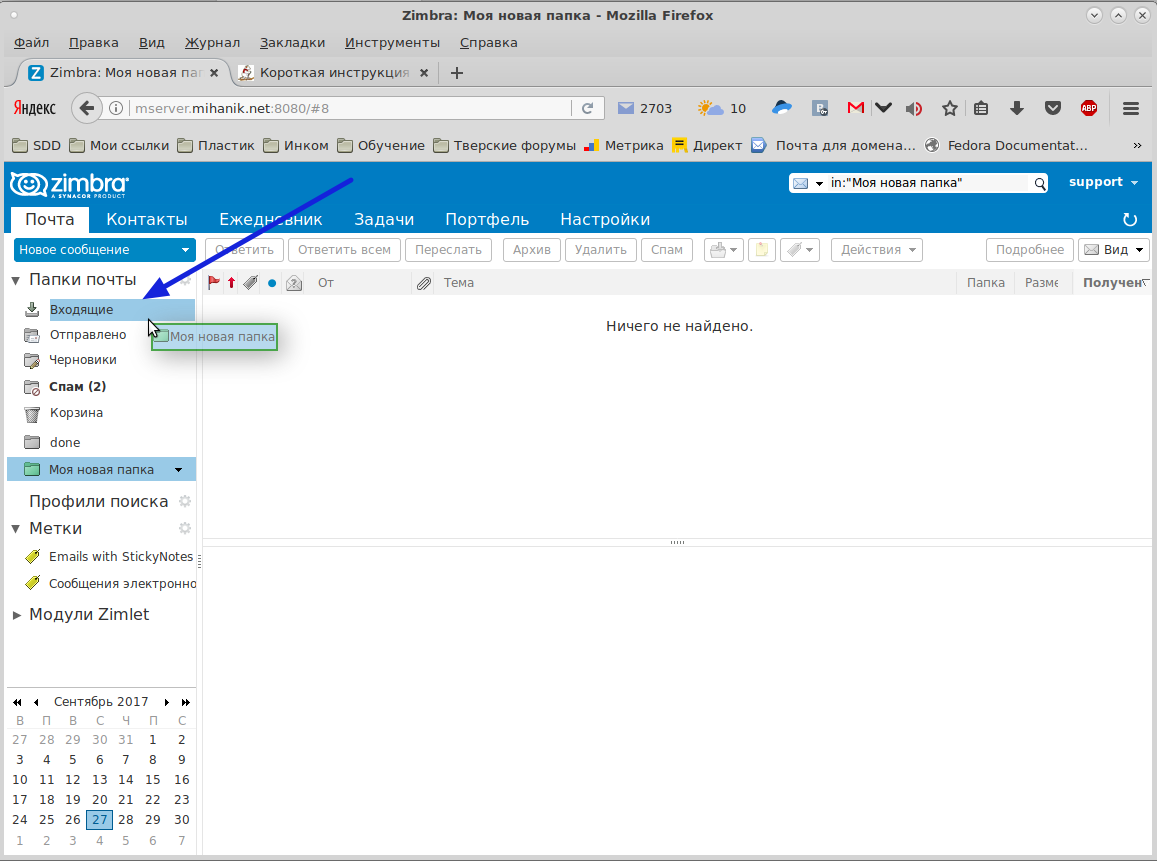Open the Метрика bookmark
This screenshot has width=1157, height=861.
click(624, 145)
